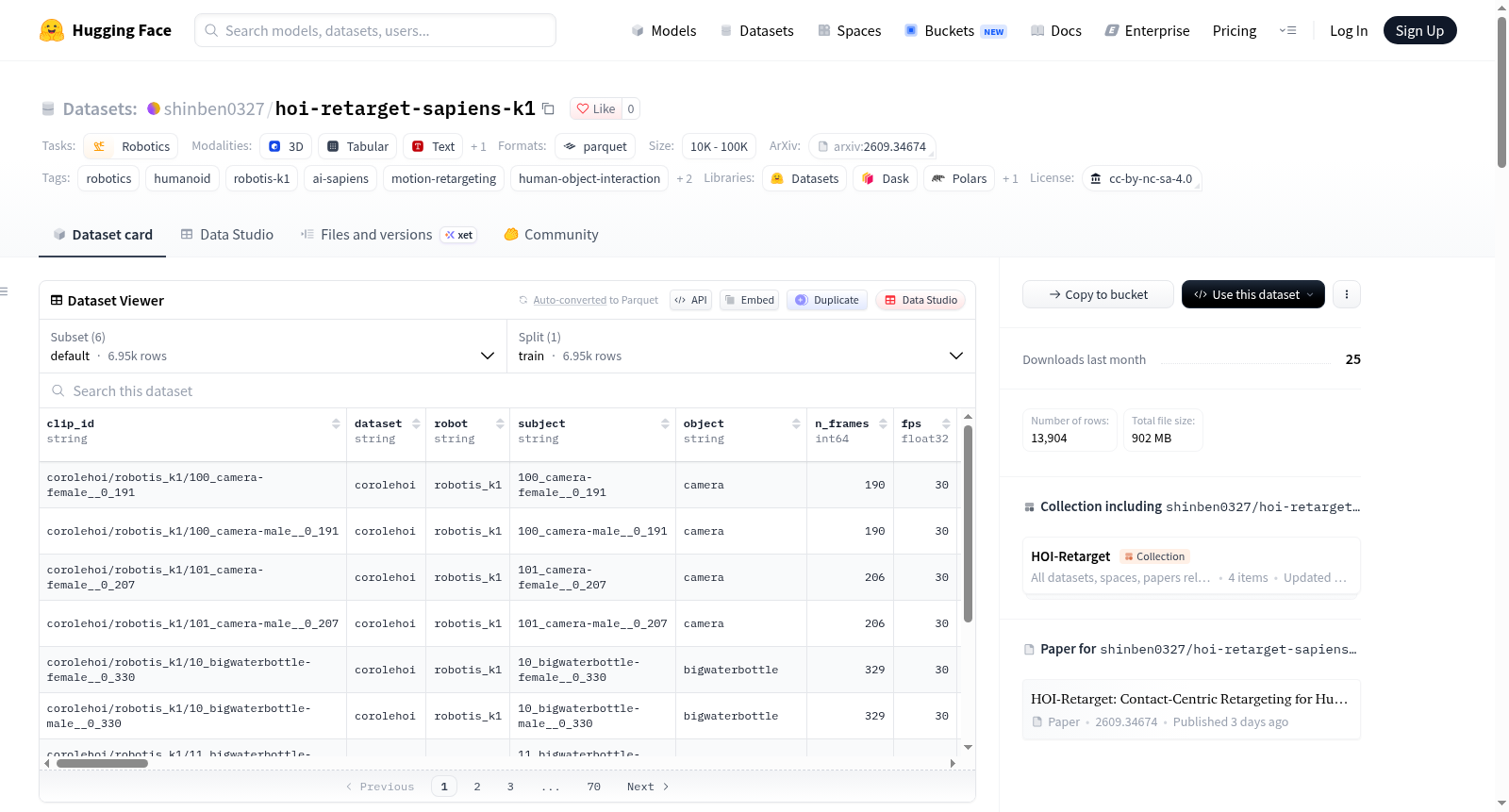The width and height of the screenshot is (1509, 812).
Task: Click the table's horizontal scrollbar thumb
Action: point(102,763)
